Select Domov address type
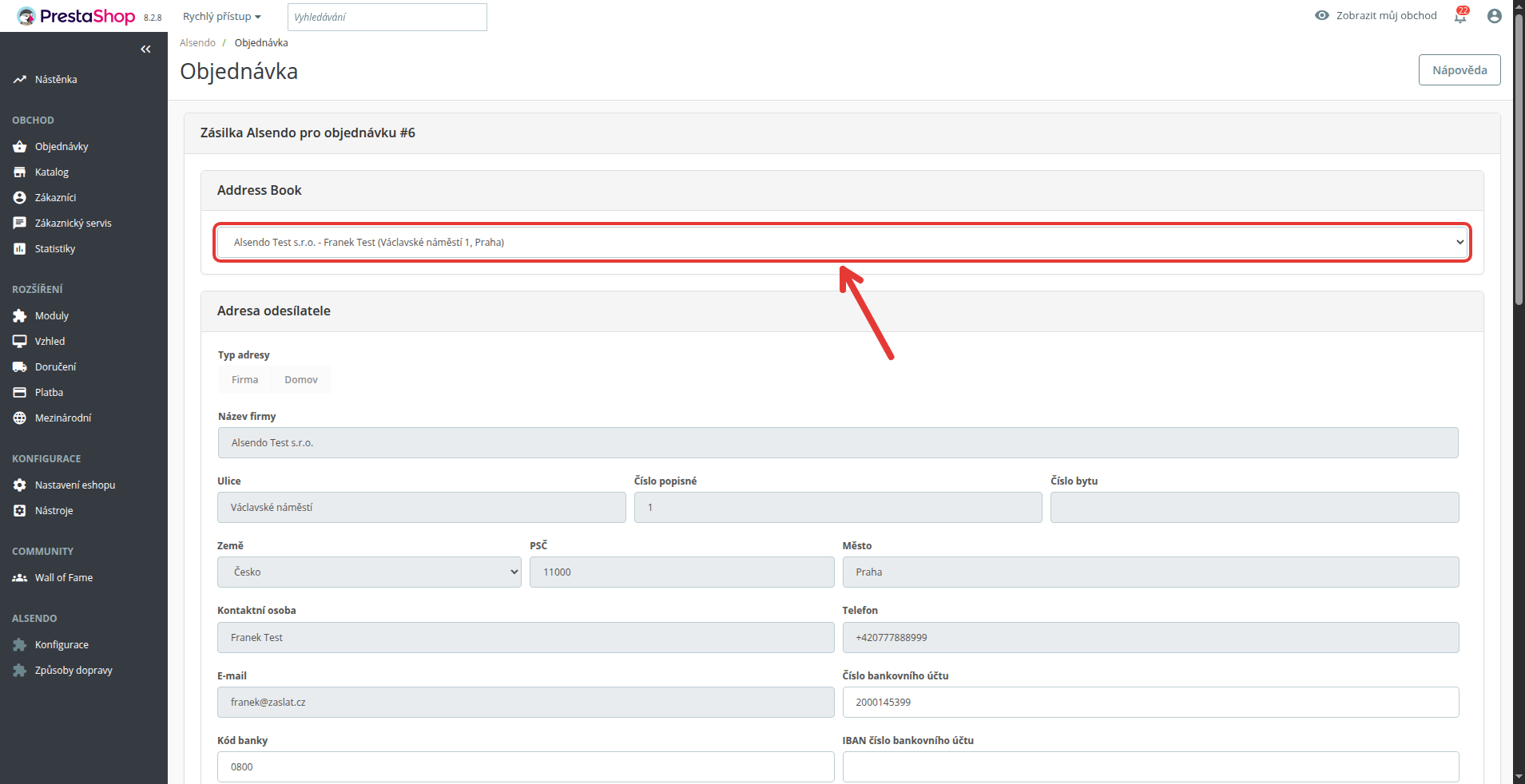 point(301,380)
